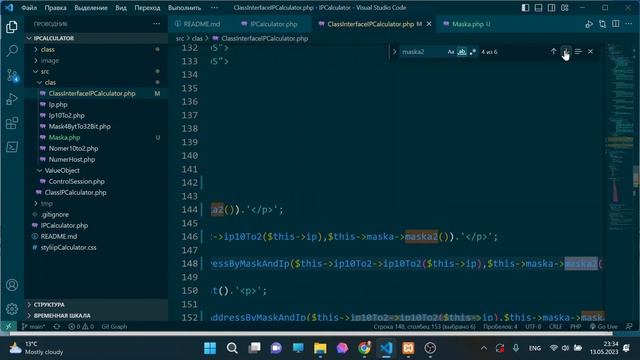Toggle bottom panel layout icon

538,8
